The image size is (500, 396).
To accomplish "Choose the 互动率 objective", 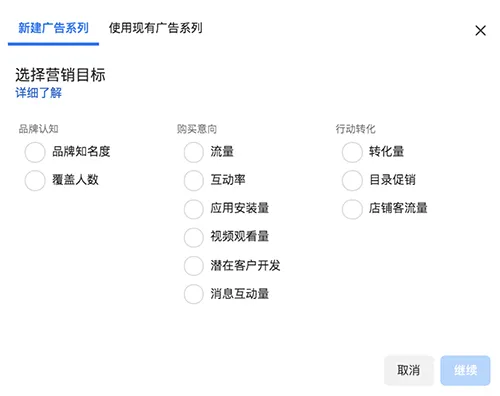I will click(193, 180).
